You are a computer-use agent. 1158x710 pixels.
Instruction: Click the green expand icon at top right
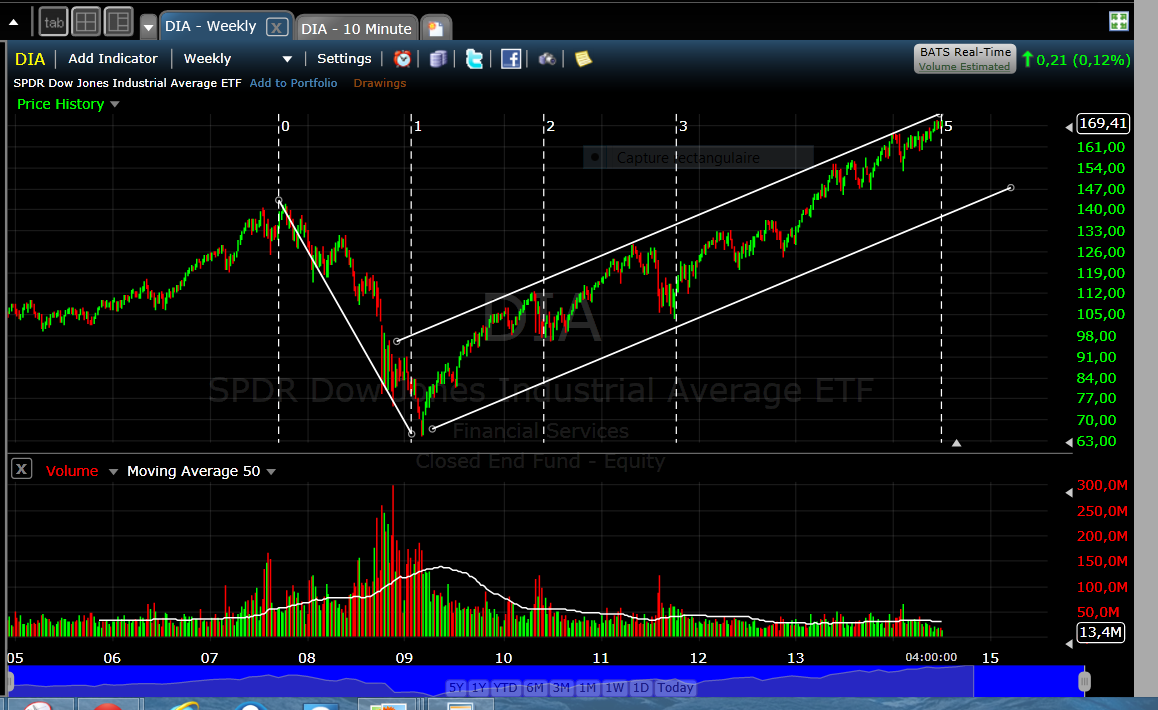pos(1119,21)
